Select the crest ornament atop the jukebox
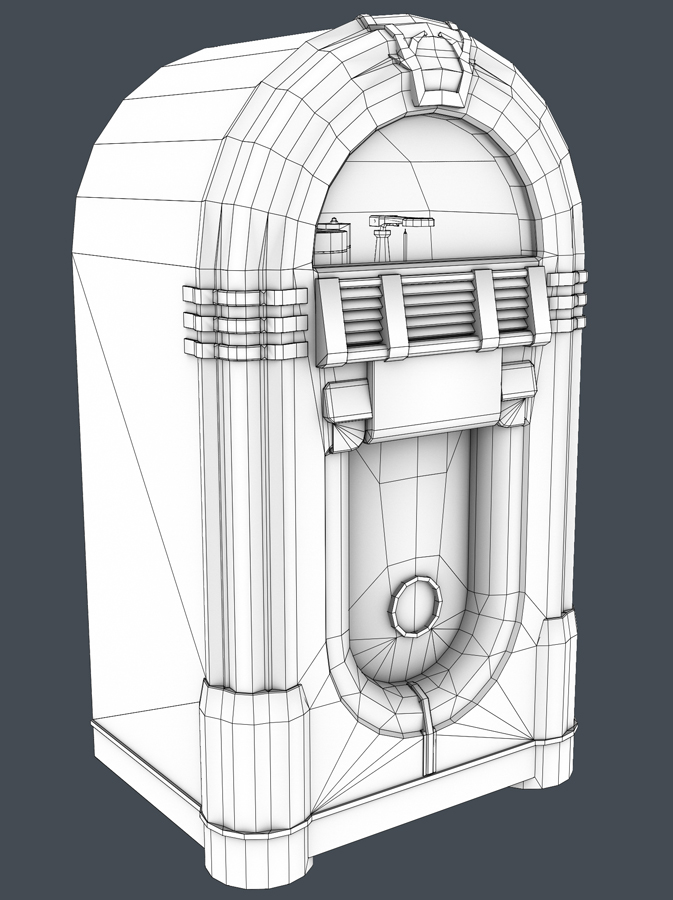Image resolution: width=673 pixels, height=900 pixels. [x=433, y=61]
